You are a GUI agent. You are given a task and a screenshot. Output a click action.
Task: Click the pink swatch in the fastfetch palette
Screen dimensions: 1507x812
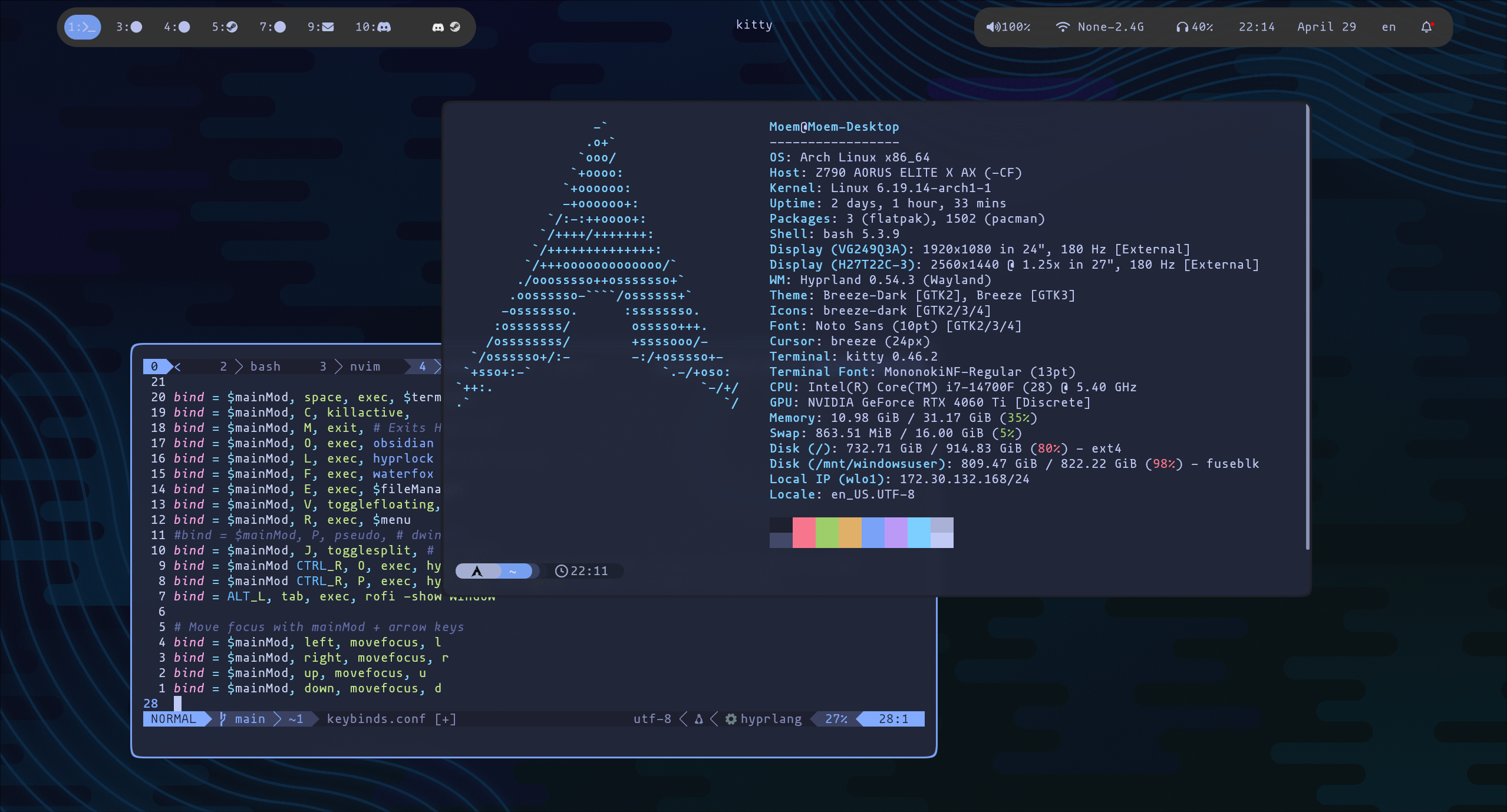(x=804, y=533)
